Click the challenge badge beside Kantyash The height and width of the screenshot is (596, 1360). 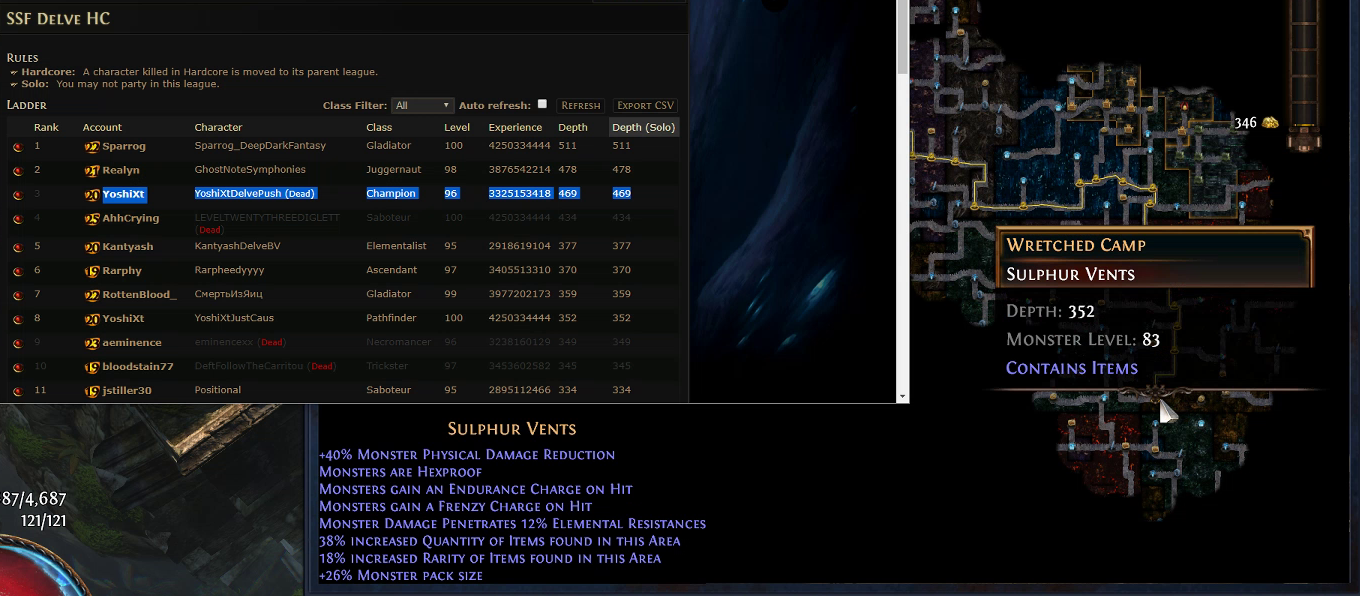click(92, 246)
